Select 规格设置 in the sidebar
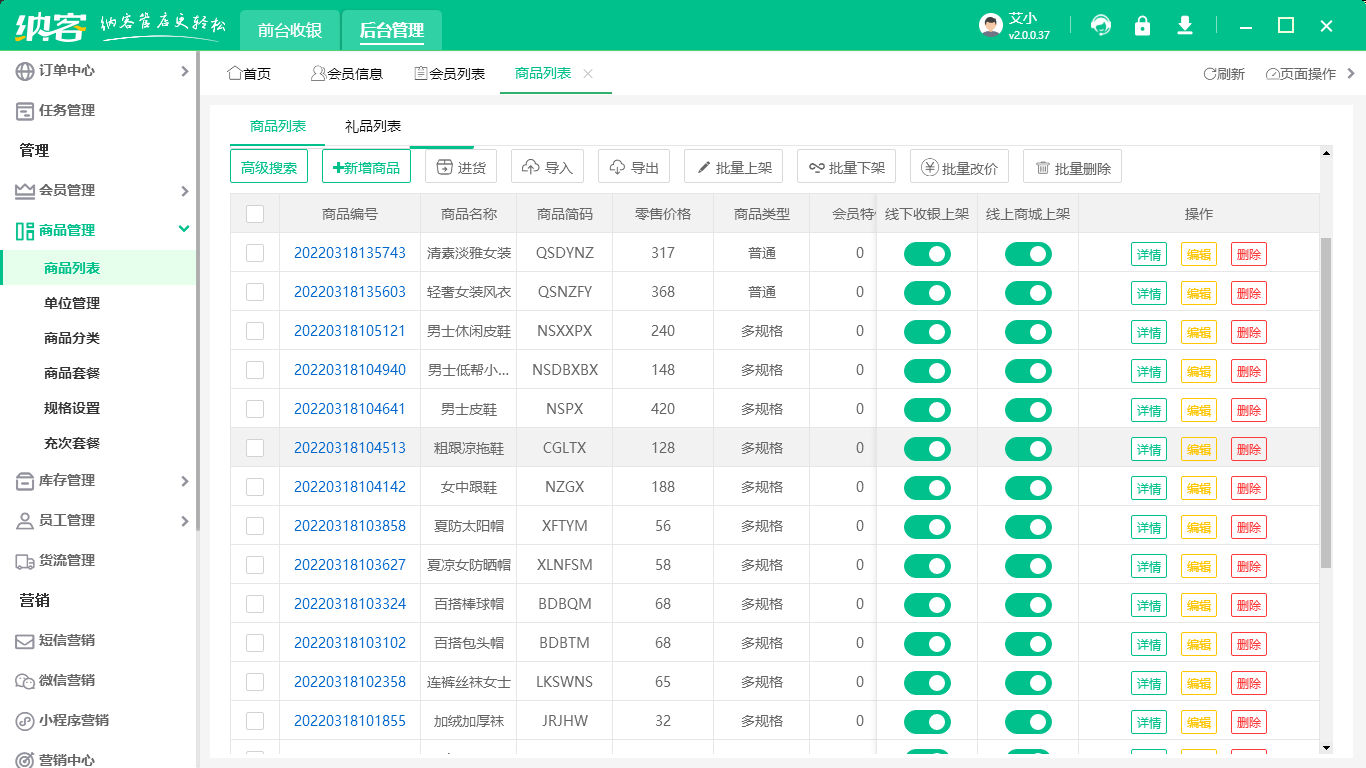Screen dimensions: 1366x768 pyautogui.click(x=72, y=408)
